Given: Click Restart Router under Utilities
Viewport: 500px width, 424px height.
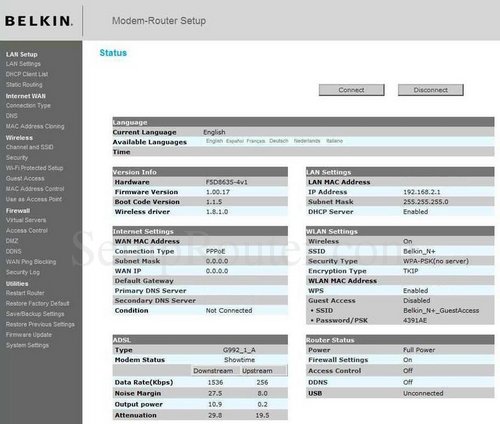Looking at the screenshot, I should [25, 293].
